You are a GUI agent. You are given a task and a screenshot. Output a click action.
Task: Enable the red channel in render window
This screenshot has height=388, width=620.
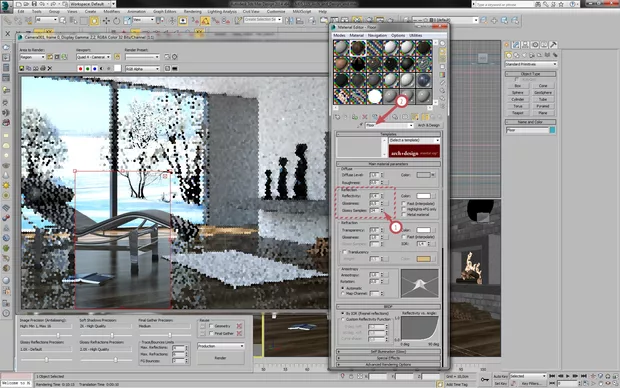click(81, 69)
